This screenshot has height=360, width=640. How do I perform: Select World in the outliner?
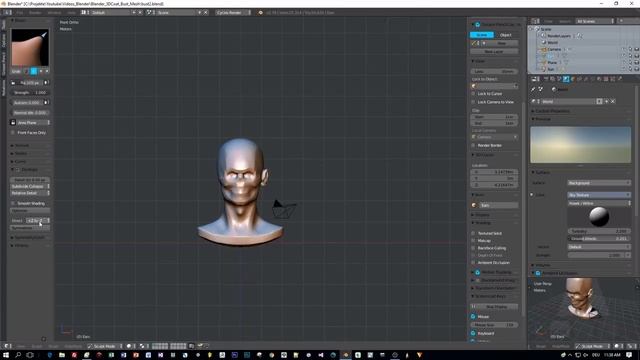[553, 42]
